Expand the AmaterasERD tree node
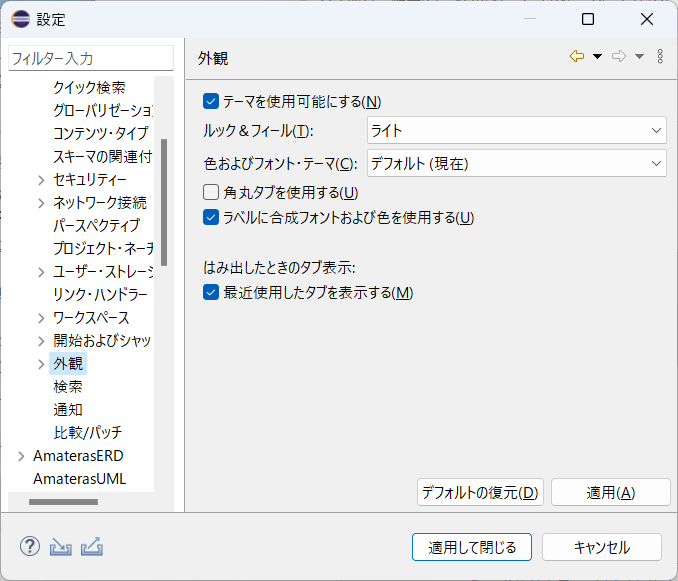Viewport: 678px width, 581px height. pos(21,456)
